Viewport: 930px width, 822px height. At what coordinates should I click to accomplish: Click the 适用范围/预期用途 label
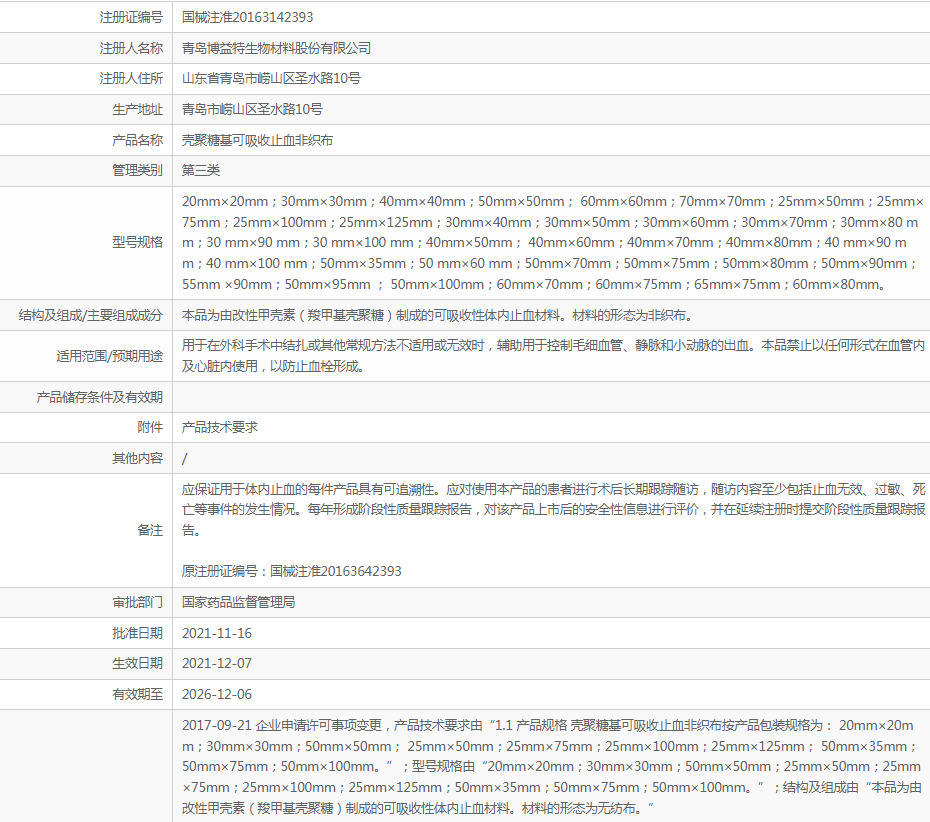(x=110, y=356)
